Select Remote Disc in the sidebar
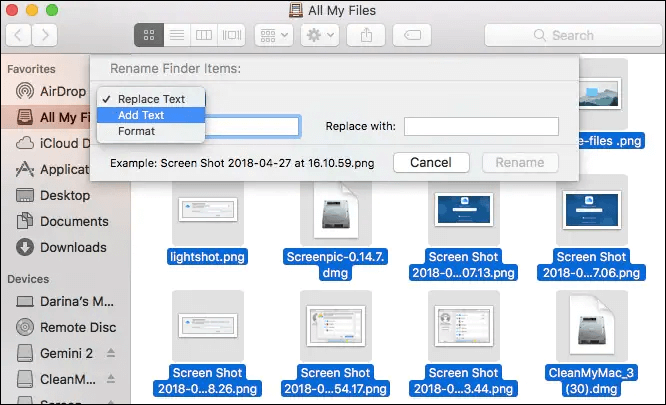The width and height of the screenshot is (666, 405). pos(76,327)
